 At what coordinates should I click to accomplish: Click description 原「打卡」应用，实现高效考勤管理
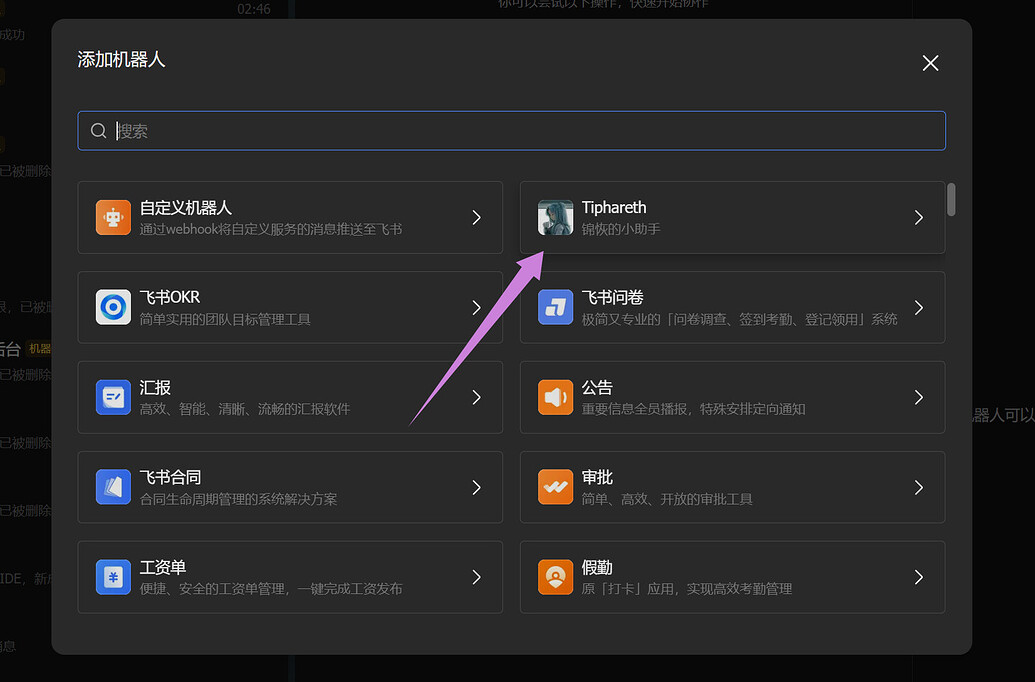pos(686,588)
